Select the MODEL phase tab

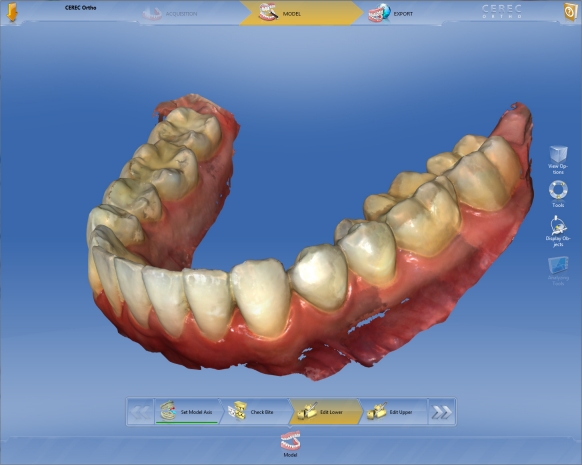point(301,13)
